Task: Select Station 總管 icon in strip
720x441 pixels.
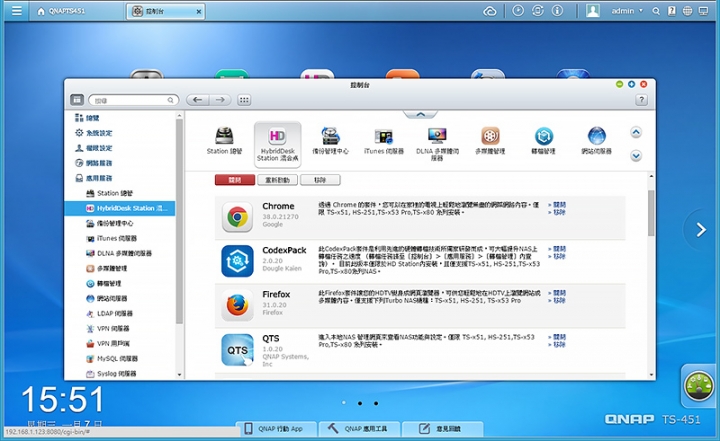Action: [x=224, y=141]
